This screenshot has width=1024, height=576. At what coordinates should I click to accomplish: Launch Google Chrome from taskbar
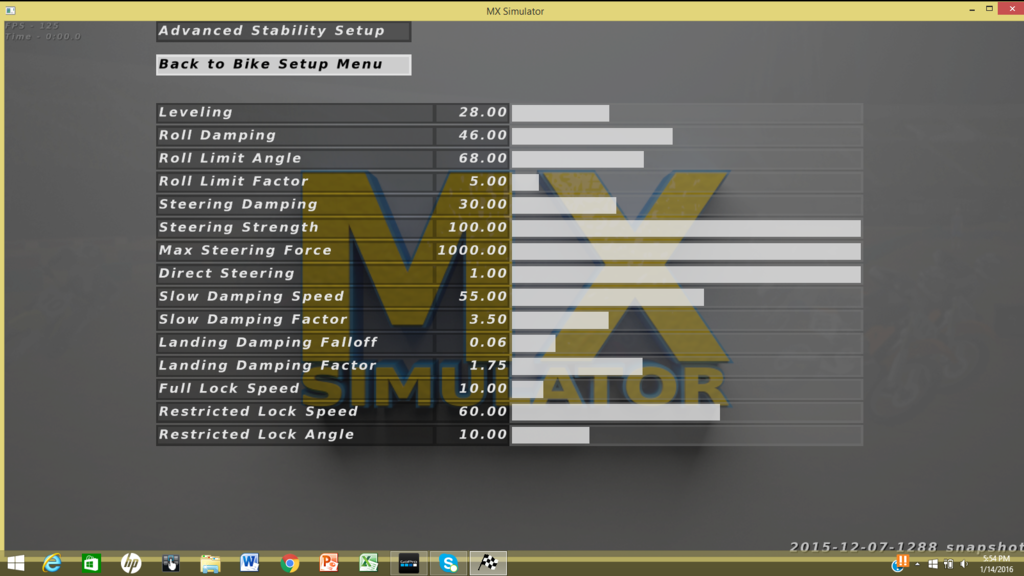tap(290, 563)
